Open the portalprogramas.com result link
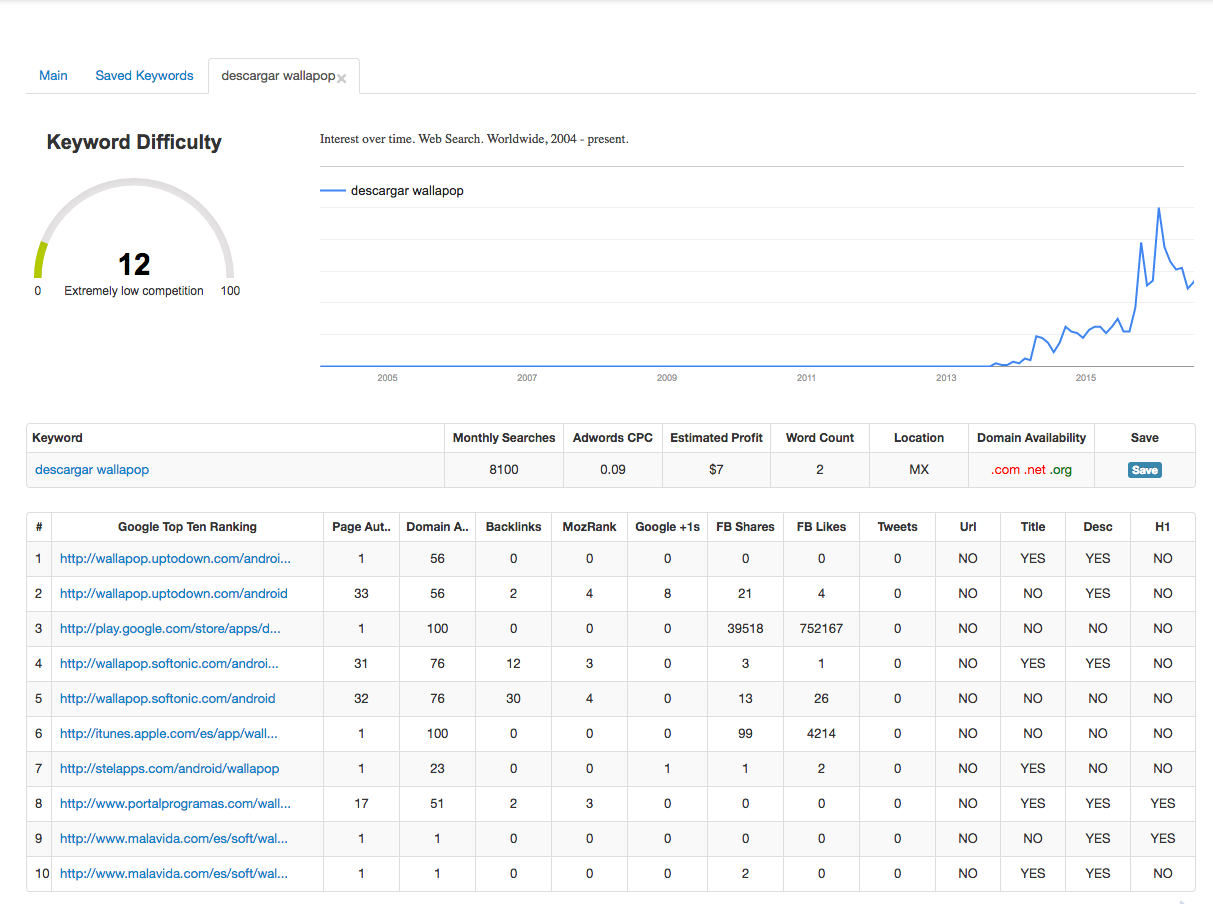1213x904 pixels. [x=175, y=804]
